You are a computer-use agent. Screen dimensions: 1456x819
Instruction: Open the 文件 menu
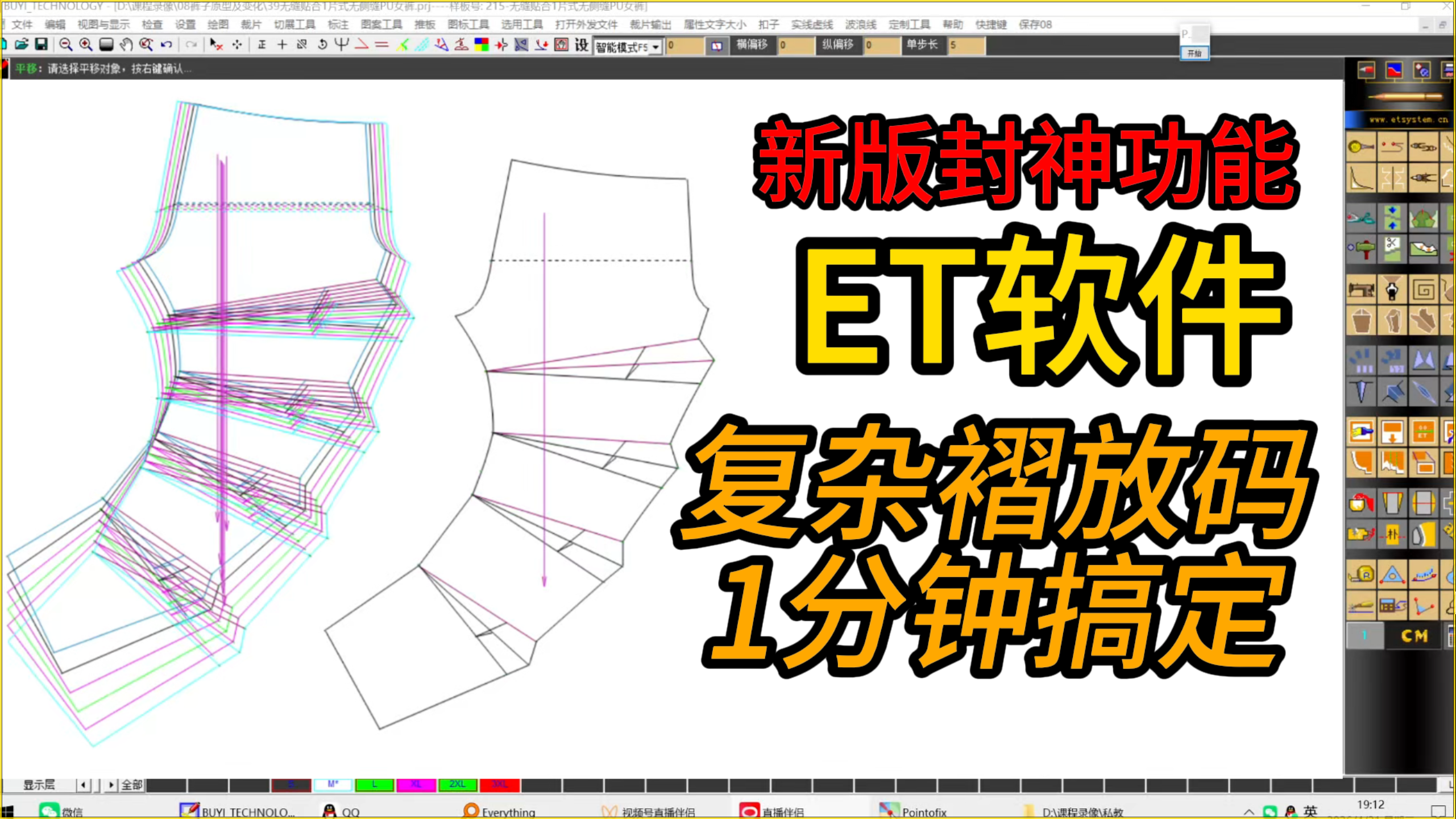point(21,24)
